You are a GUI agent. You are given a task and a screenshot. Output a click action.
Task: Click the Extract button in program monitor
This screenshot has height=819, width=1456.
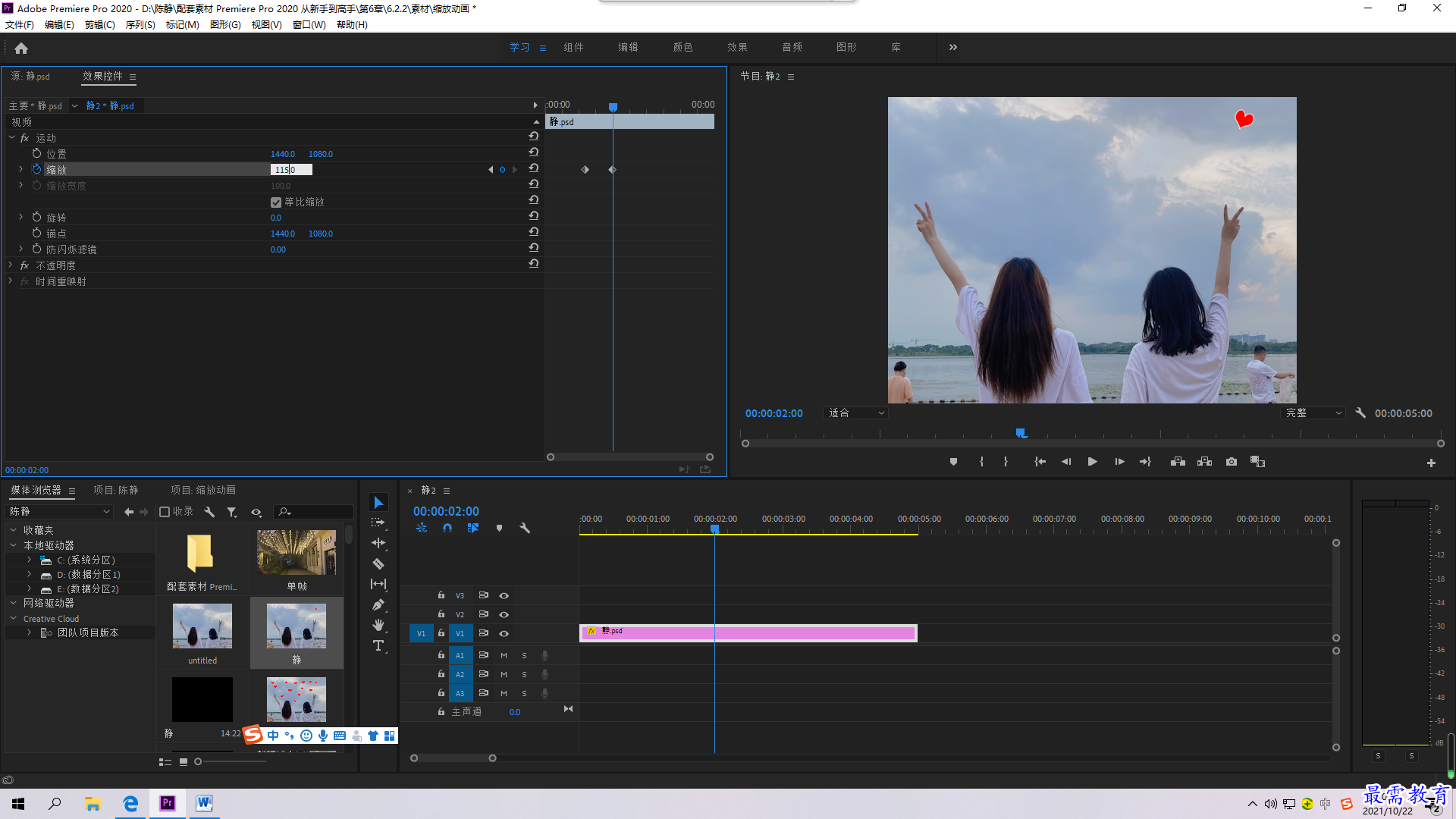pos(1204,462)
